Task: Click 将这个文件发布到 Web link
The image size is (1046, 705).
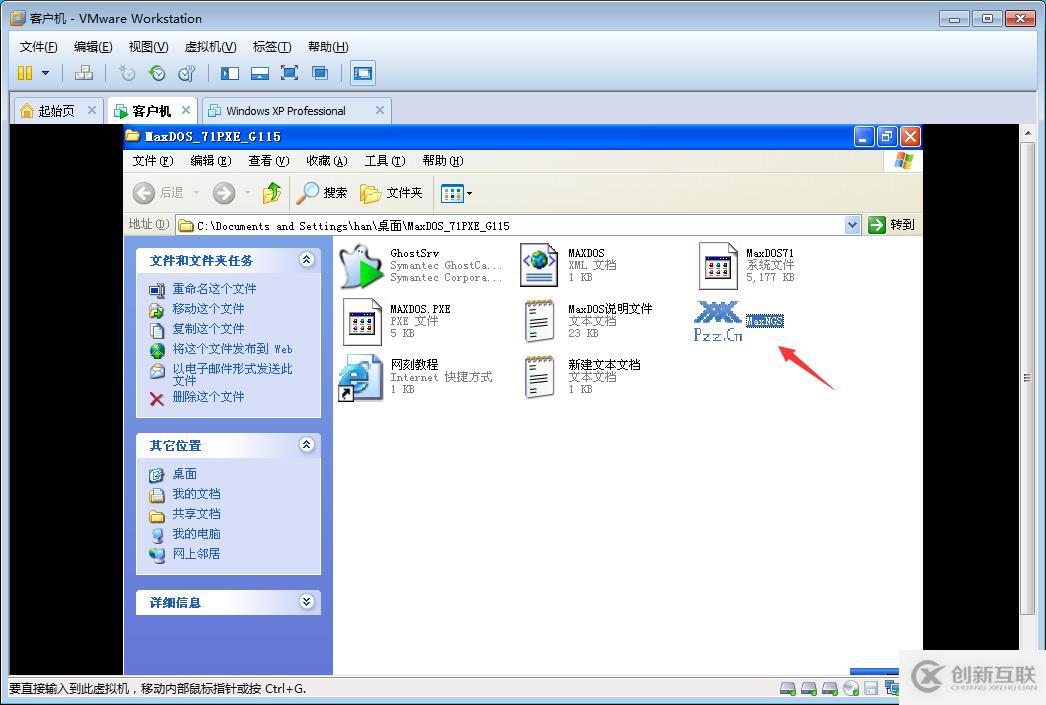Action: [x=232, y=349]
